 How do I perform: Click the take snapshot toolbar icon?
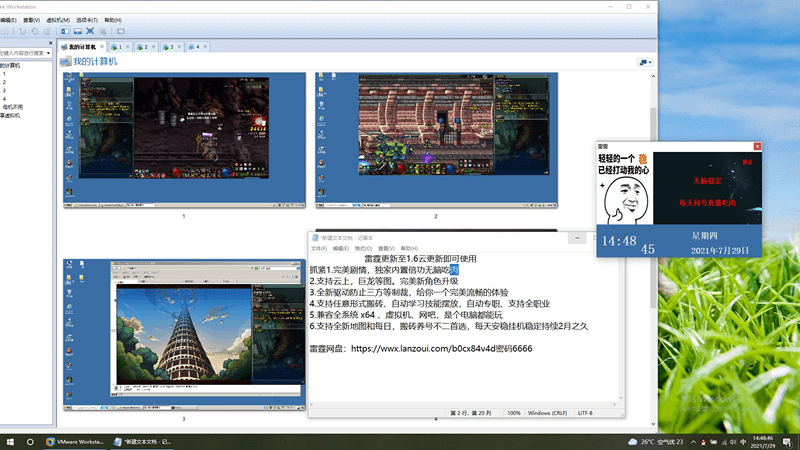[22, 31]
